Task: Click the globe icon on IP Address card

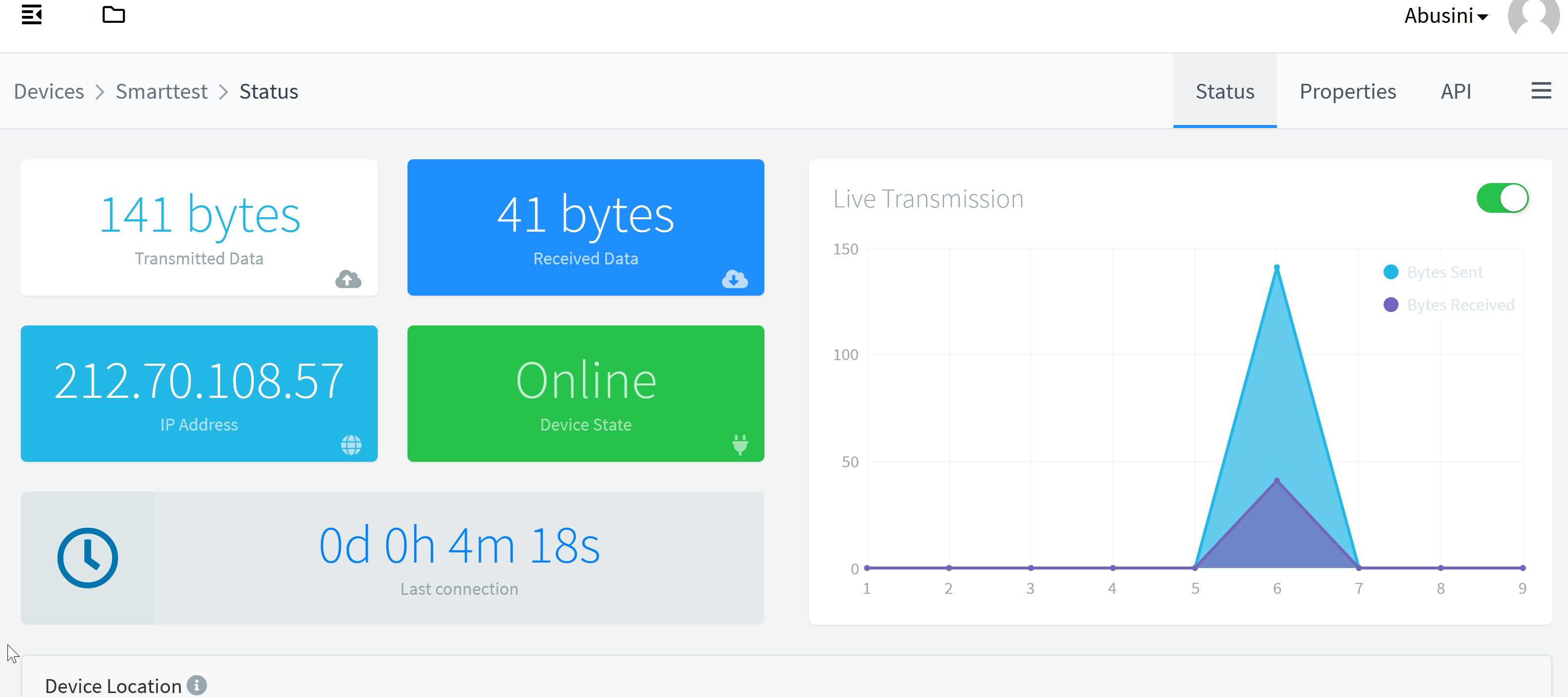Action: [351, 445]
